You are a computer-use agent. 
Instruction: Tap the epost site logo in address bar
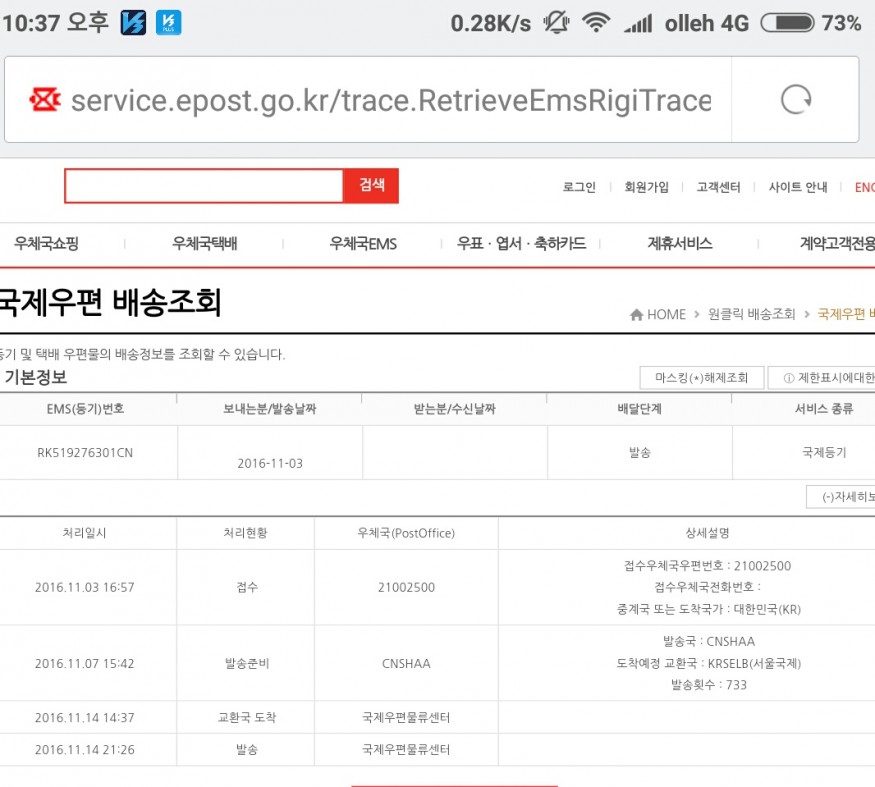pyautogui.click(x=45, y=100)
